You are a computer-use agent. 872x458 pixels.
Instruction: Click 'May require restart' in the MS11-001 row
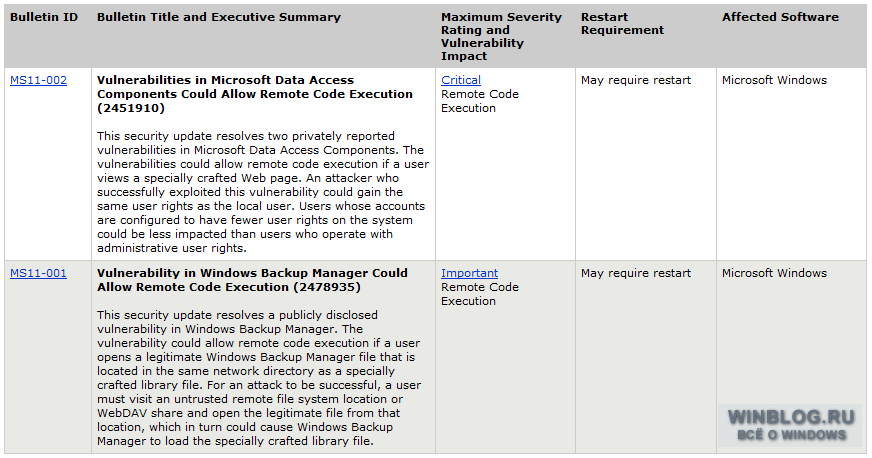636,273
